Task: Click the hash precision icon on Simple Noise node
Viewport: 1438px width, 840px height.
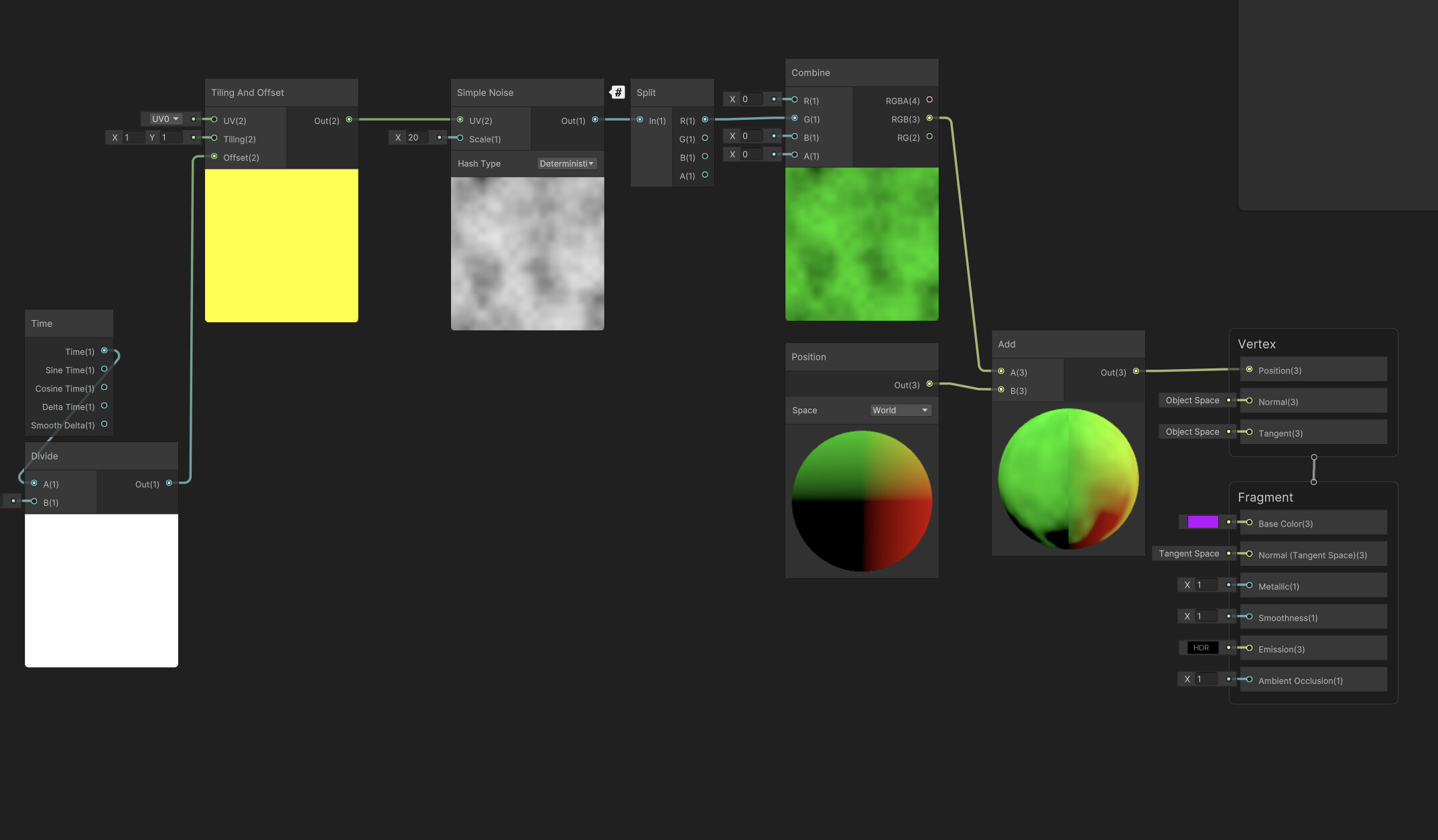Action: pos(617,92)
